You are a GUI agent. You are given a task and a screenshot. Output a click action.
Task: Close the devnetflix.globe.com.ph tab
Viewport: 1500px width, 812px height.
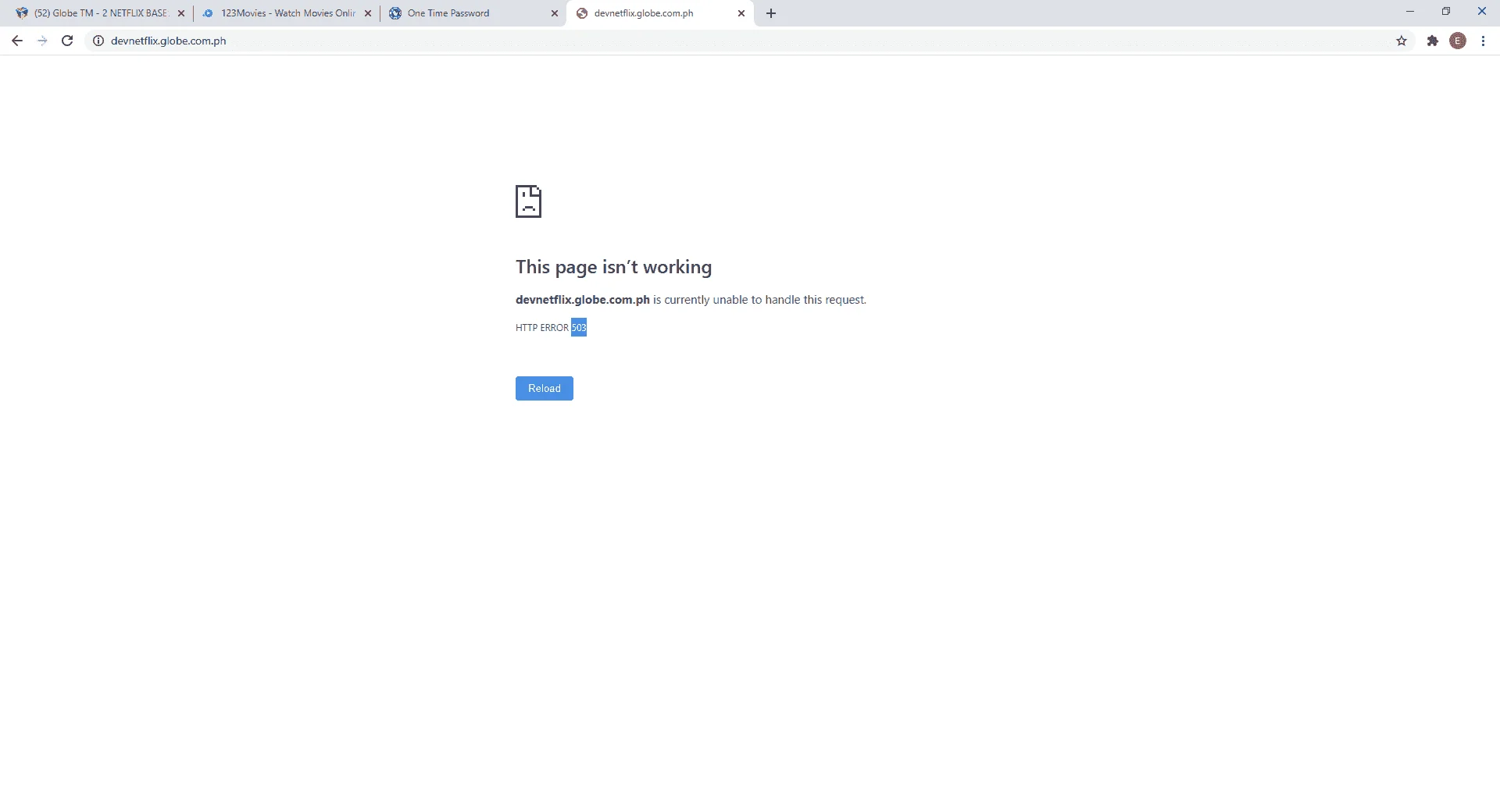pos(741,13)
